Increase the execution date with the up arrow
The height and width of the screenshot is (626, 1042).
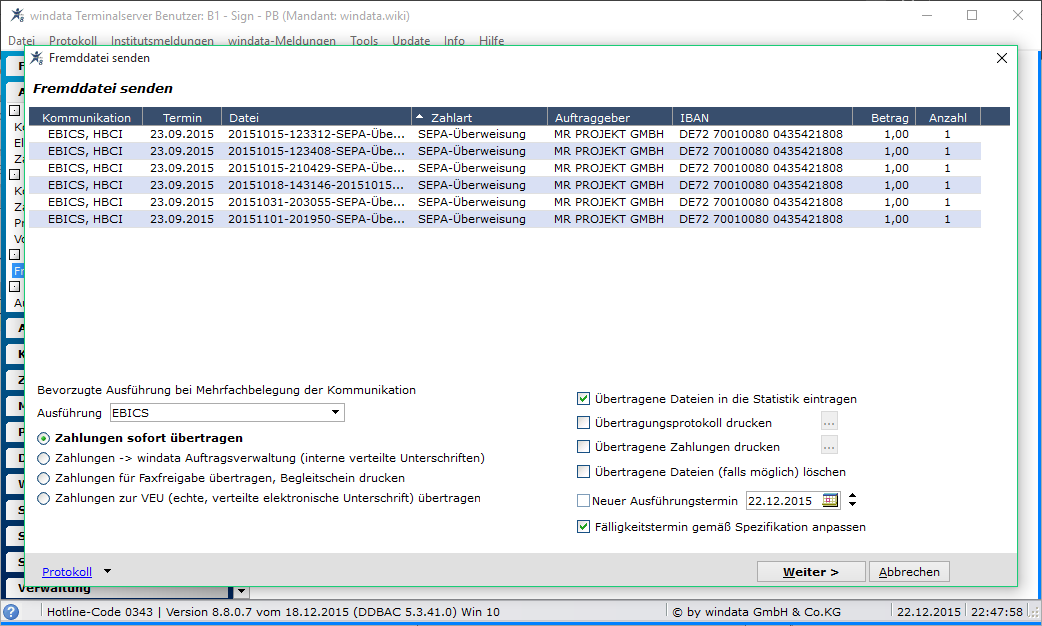pos(853,495)
